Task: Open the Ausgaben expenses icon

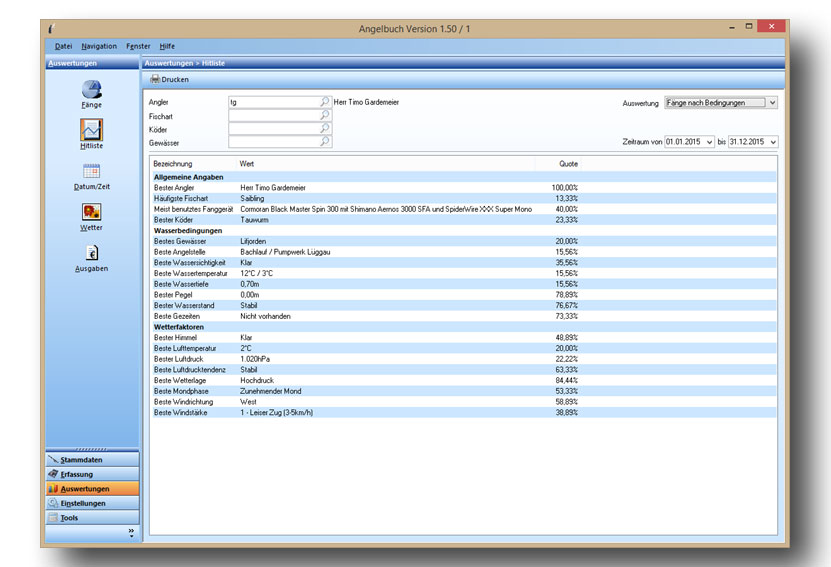Action: pyautogui.click(x=91, y=254)
